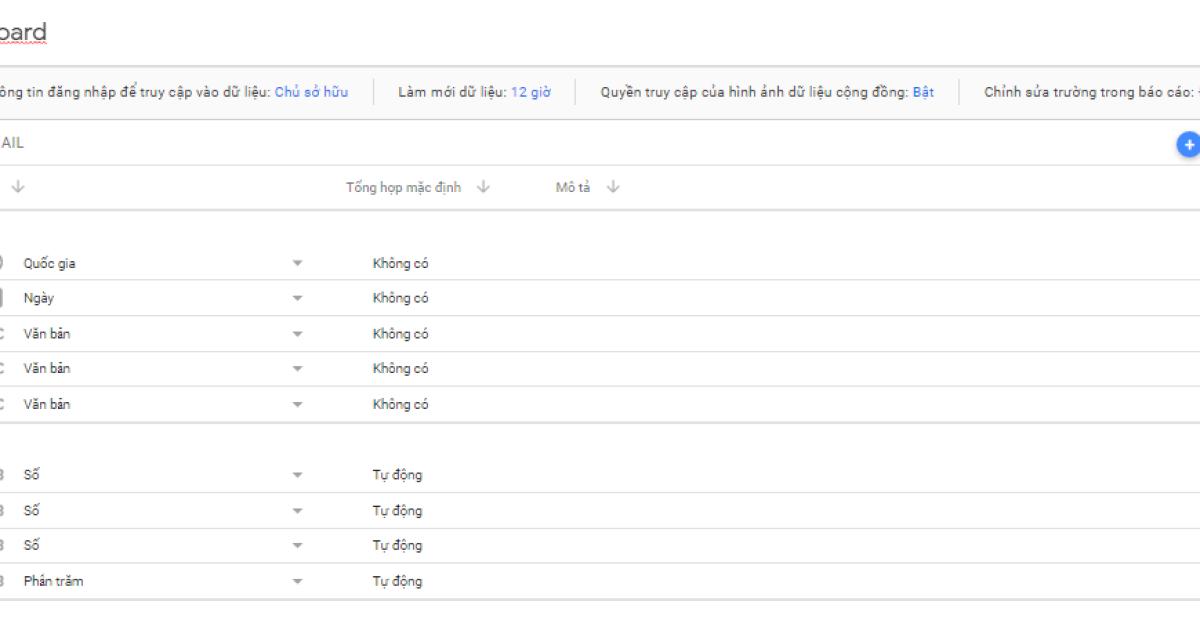Open the Quốc gia type dropdown arrow
Image resolution: width=1200 pixels, height=630 pixels.
pos(297,264)
